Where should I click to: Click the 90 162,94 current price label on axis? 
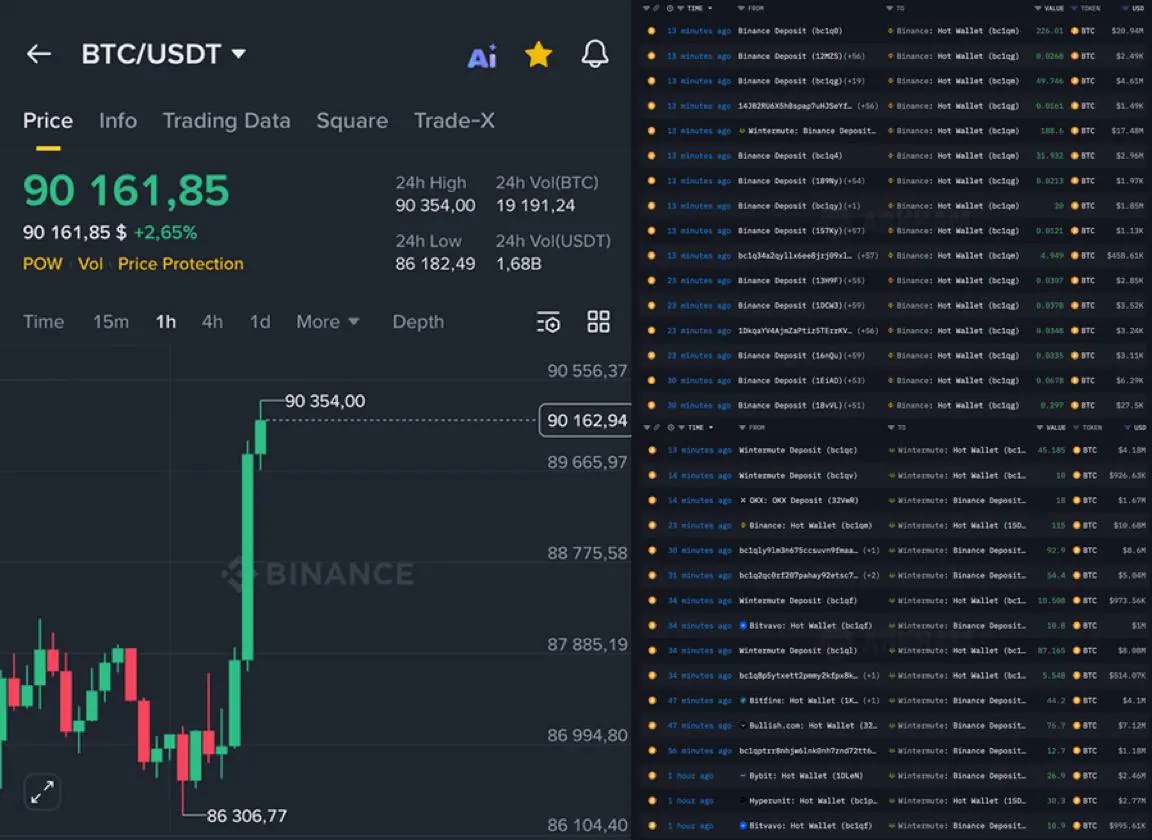click(x=586, y=420)
